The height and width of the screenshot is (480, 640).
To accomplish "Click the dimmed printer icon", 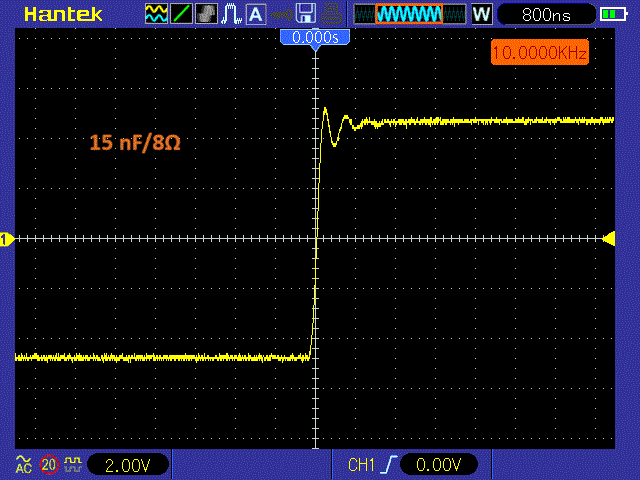I will [330, 14].
